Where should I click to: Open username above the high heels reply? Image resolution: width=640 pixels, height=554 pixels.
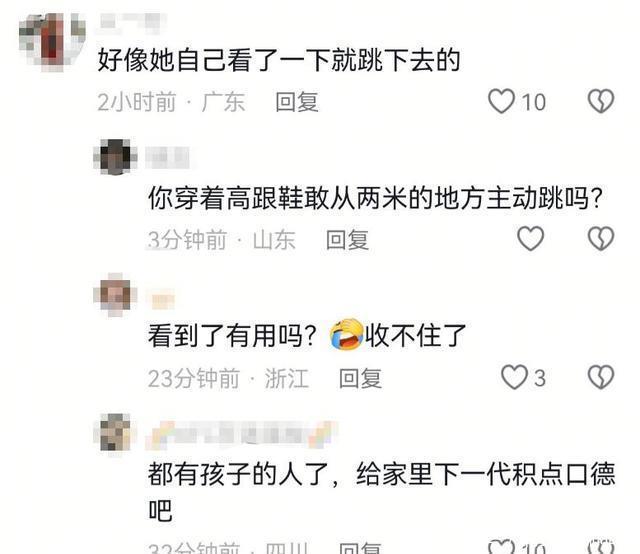(167, 158)
